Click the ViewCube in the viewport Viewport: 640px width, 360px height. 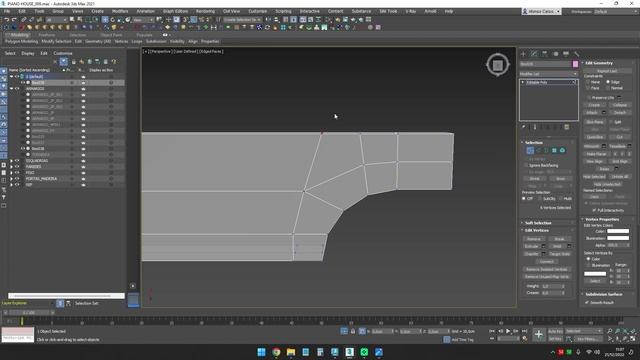[x=498, y=65]
